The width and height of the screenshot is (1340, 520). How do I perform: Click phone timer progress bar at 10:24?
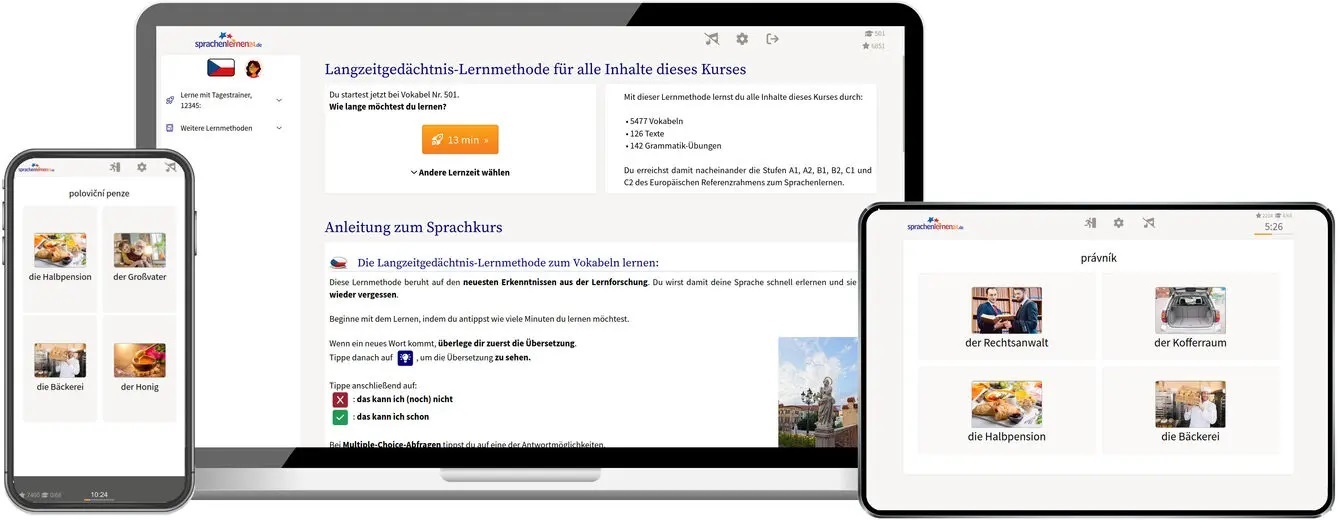click(x=100, y=500)
